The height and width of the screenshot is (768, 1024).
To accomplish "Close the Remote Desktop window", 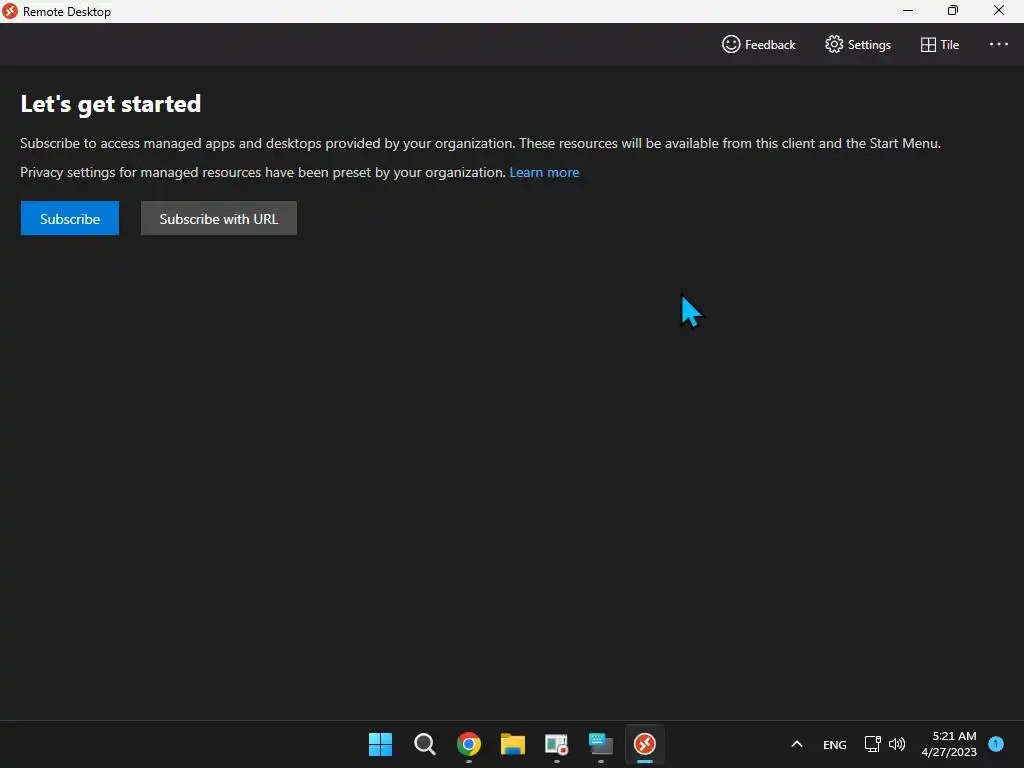I will 999,11.
